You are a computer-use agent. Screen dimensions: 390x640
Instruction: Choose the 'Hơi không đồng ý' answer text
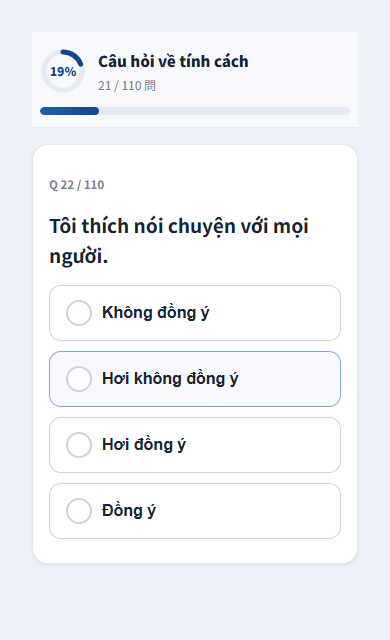click(170, 379)
